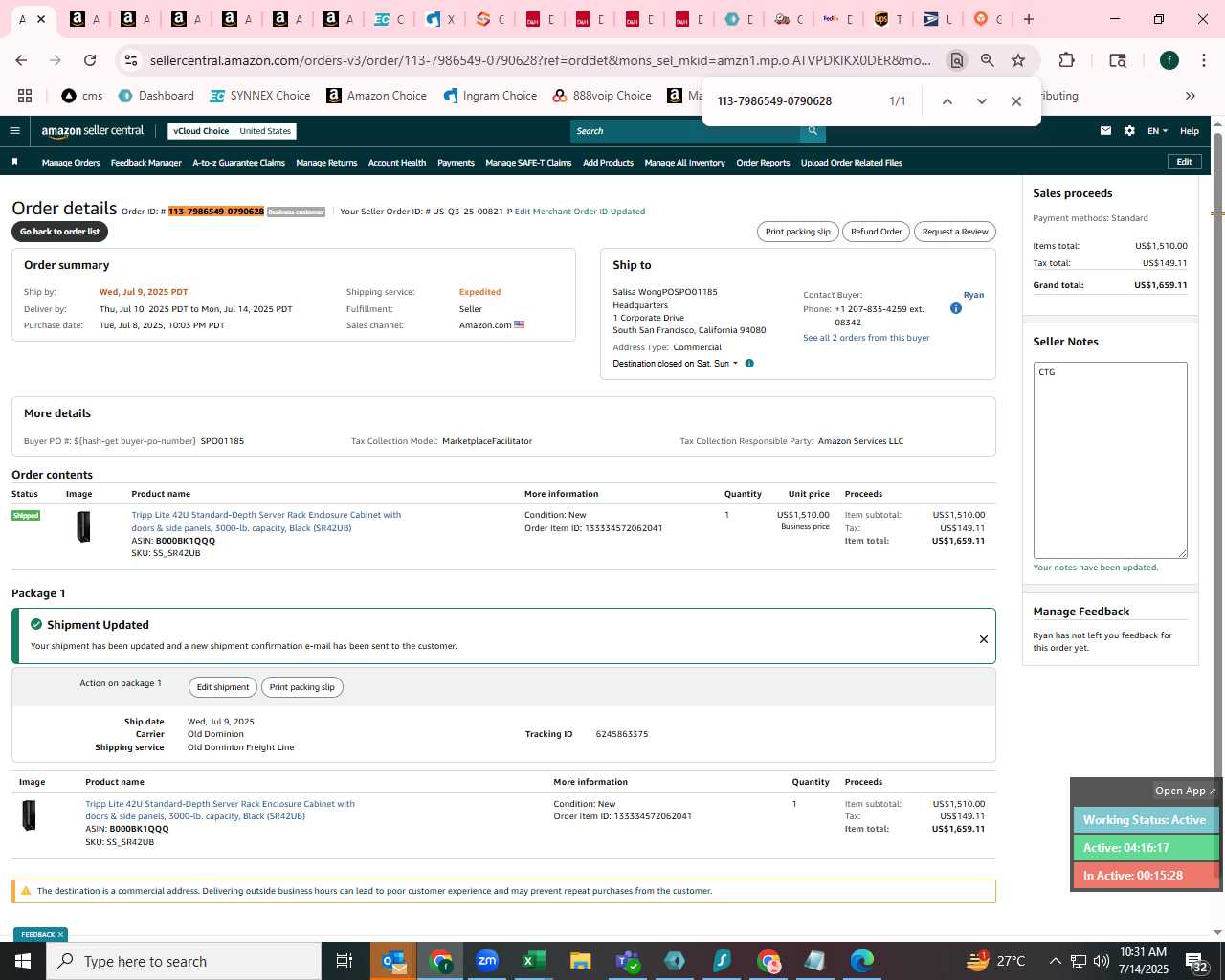Open A-to-z Guarantee Claims

pos(238,163)
